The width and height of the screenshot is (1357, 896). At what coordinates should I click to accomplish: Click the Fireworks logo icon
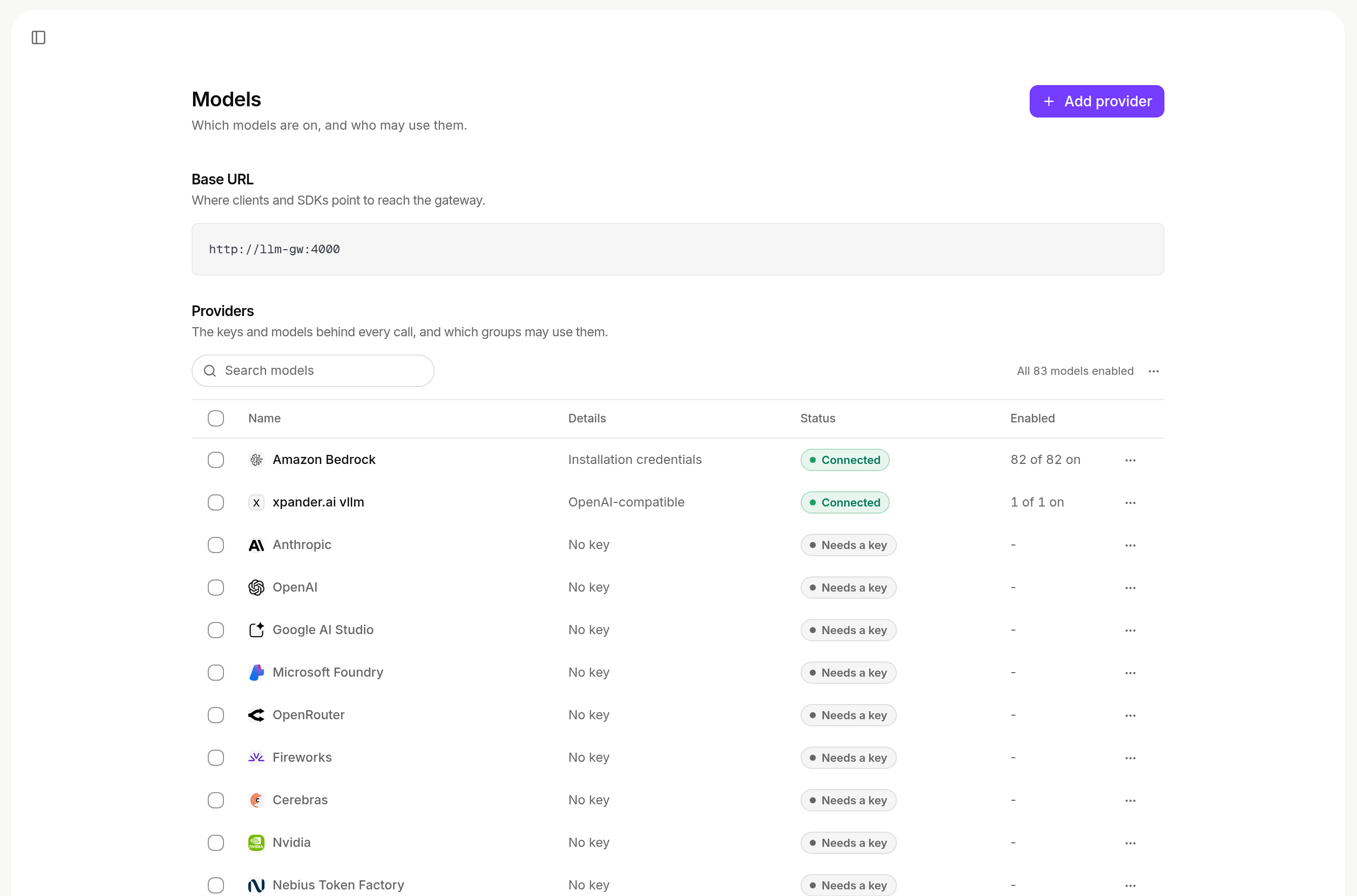click(x=256, y=758)
